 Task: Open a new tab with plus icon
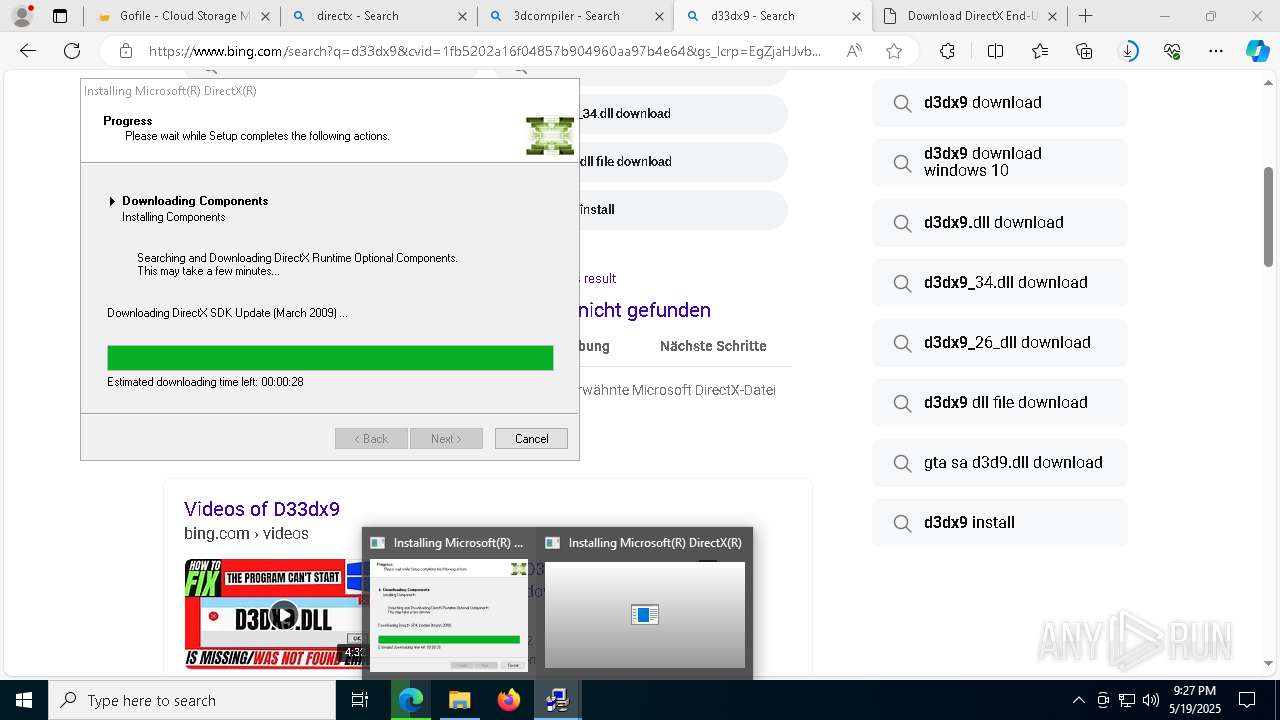coord(1086,16)
